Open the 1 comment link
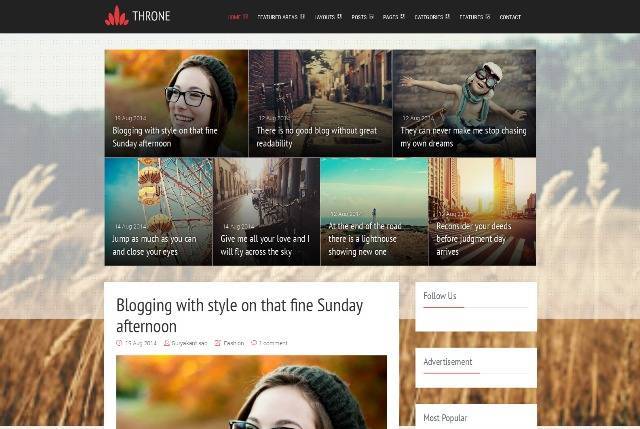 point(273,343)
